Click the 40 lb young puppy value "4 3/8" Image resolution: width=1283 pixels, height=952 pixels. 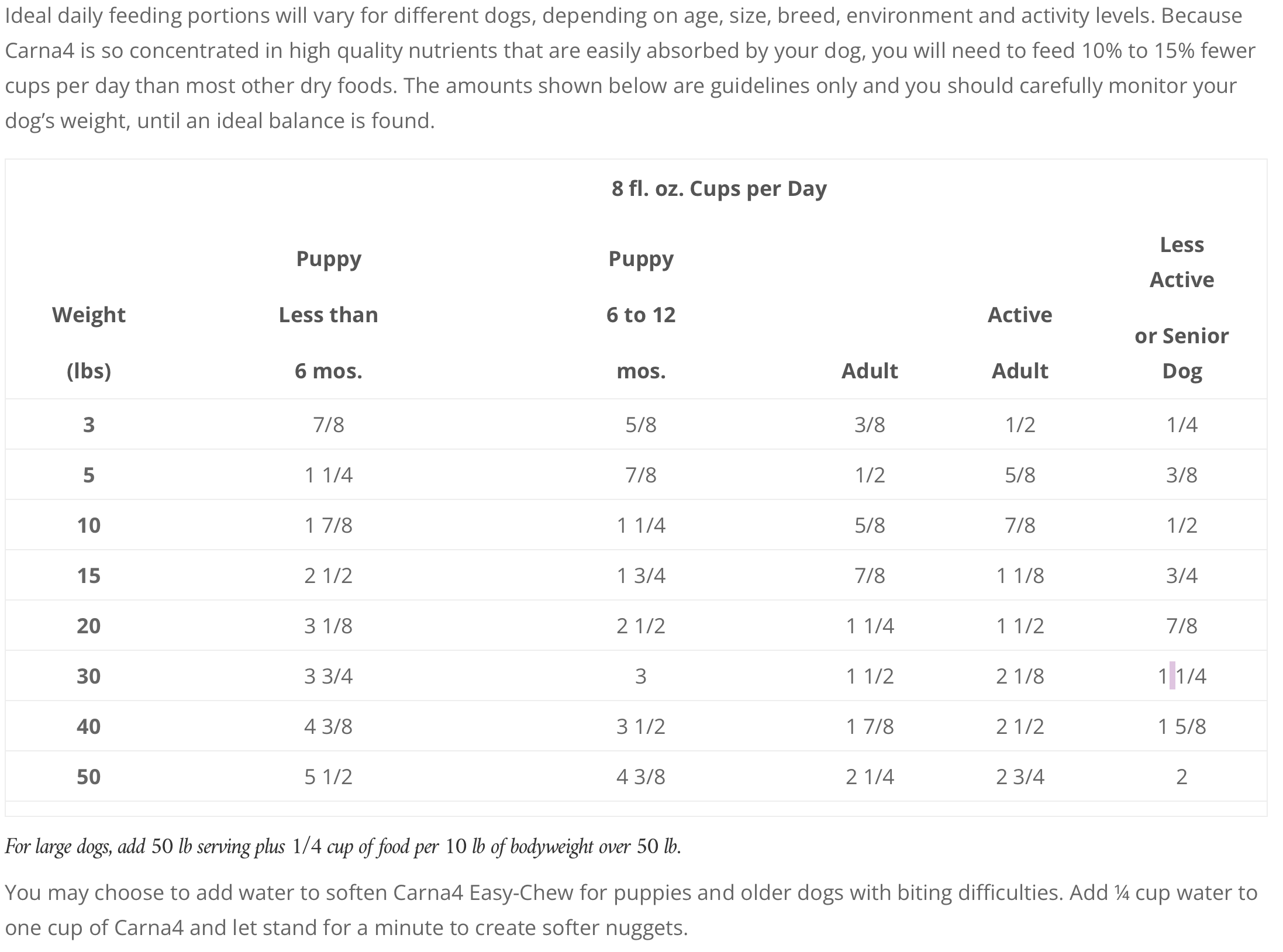click(328, 726)
